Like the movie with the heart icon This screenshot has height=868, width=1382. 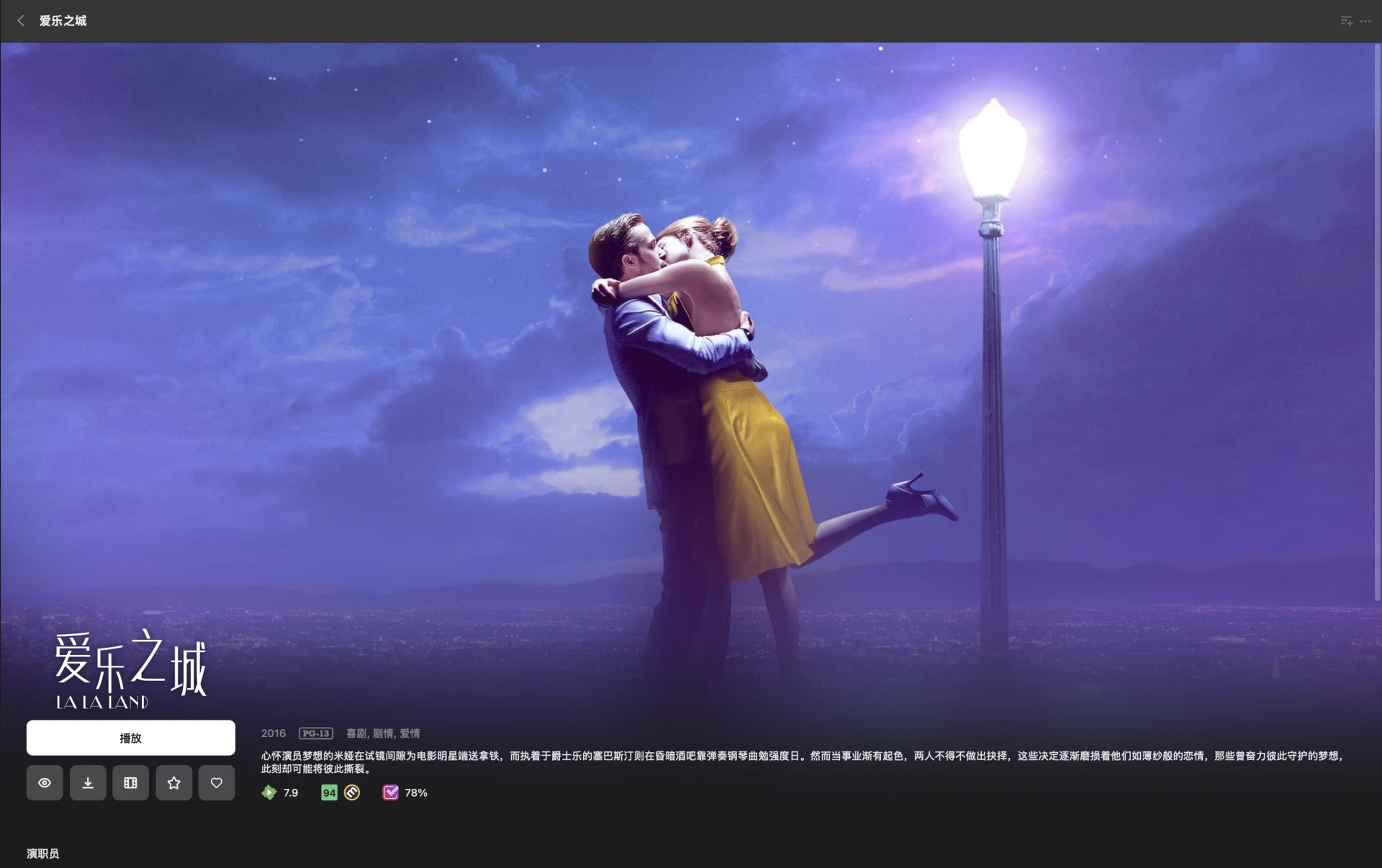click(x=217, y=782)
